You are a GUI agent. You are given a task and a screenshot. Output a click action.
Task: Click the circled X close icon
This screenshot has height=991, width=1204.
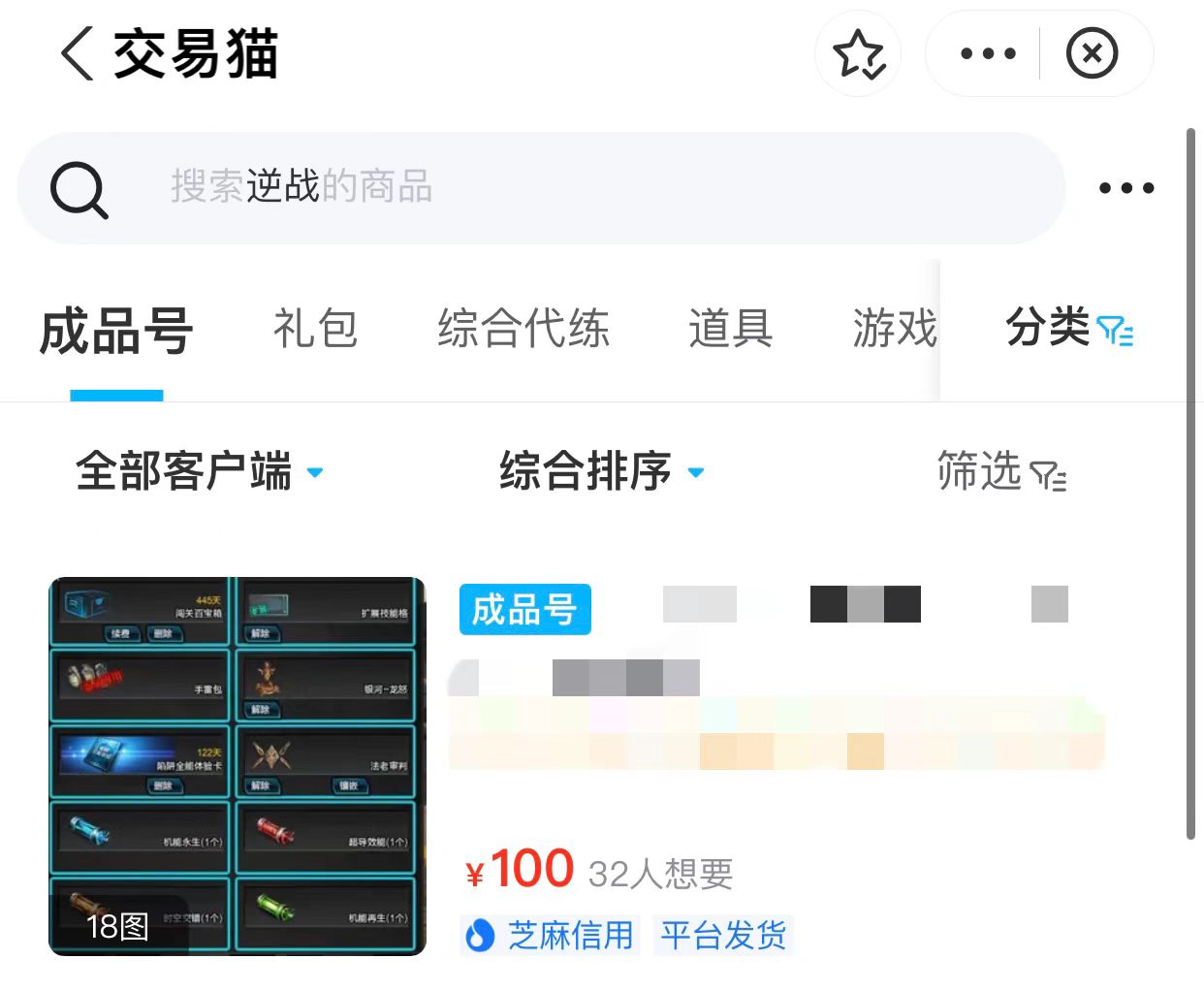point(1092,53)
